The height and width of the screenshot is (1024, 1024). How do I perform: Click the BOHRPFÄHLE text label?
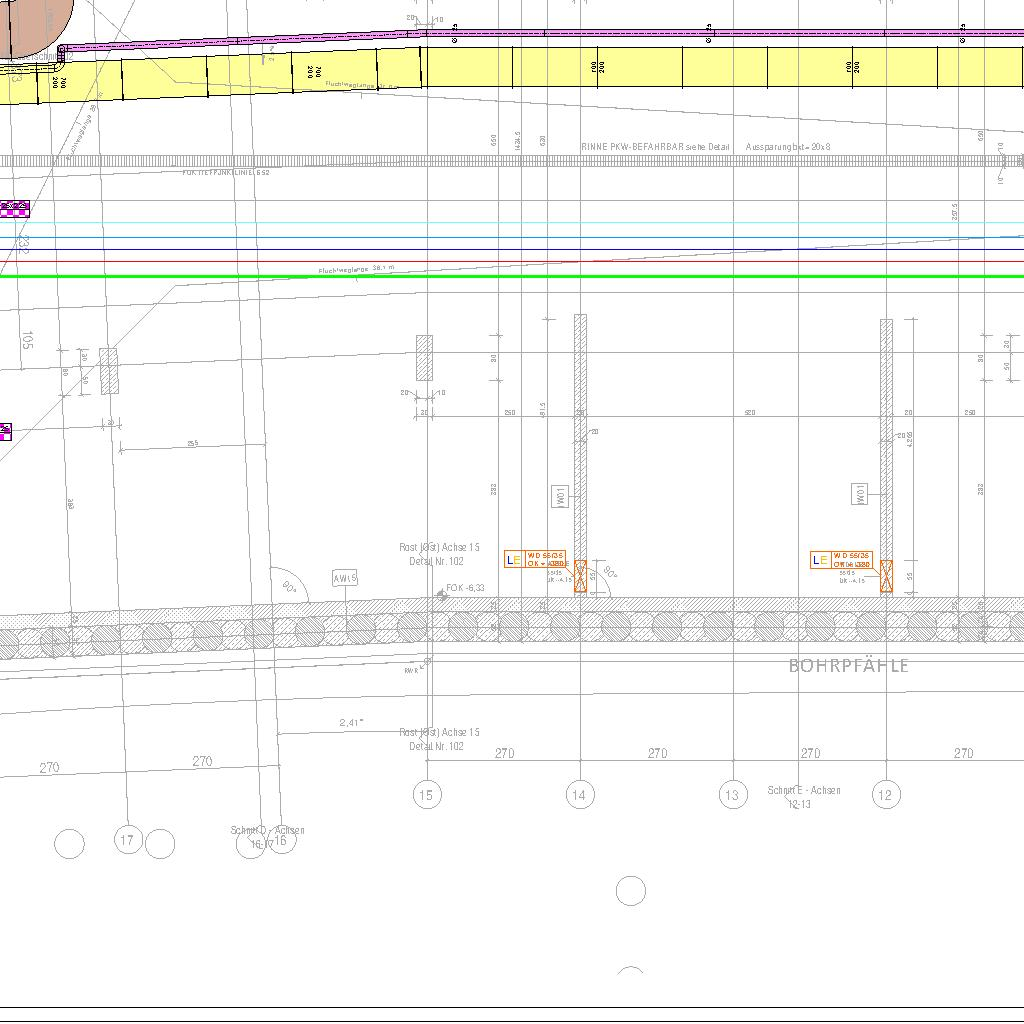pos(849,666)
